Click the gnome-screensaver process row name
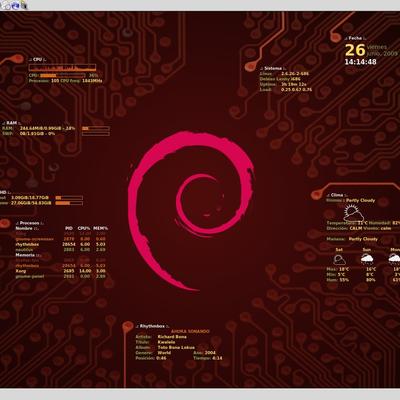Image resolution: width=400 pixels, height=400 pixels. [35, 239]
